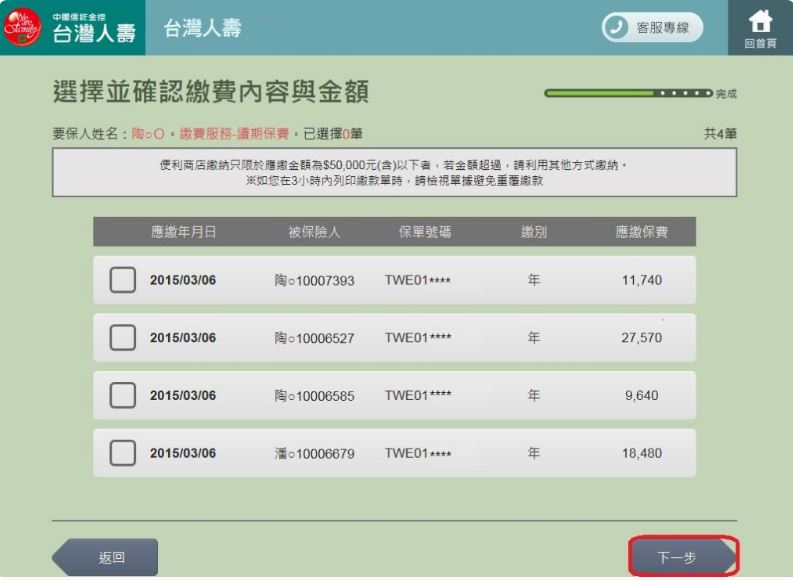Click the phone icon for customer service
The height and width of the screenshot is (583, 793).
tap(616, 28)
